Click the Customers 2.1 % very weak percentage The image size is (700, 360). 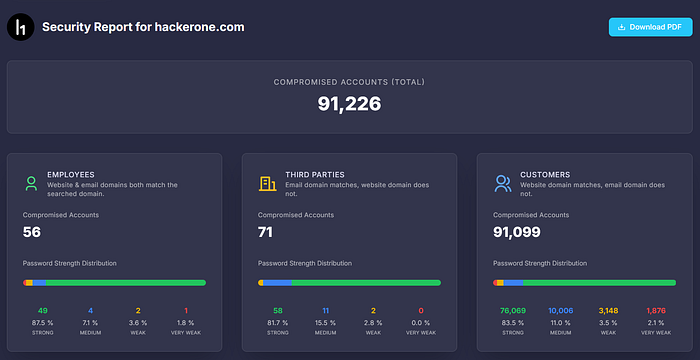coord(656,322)
